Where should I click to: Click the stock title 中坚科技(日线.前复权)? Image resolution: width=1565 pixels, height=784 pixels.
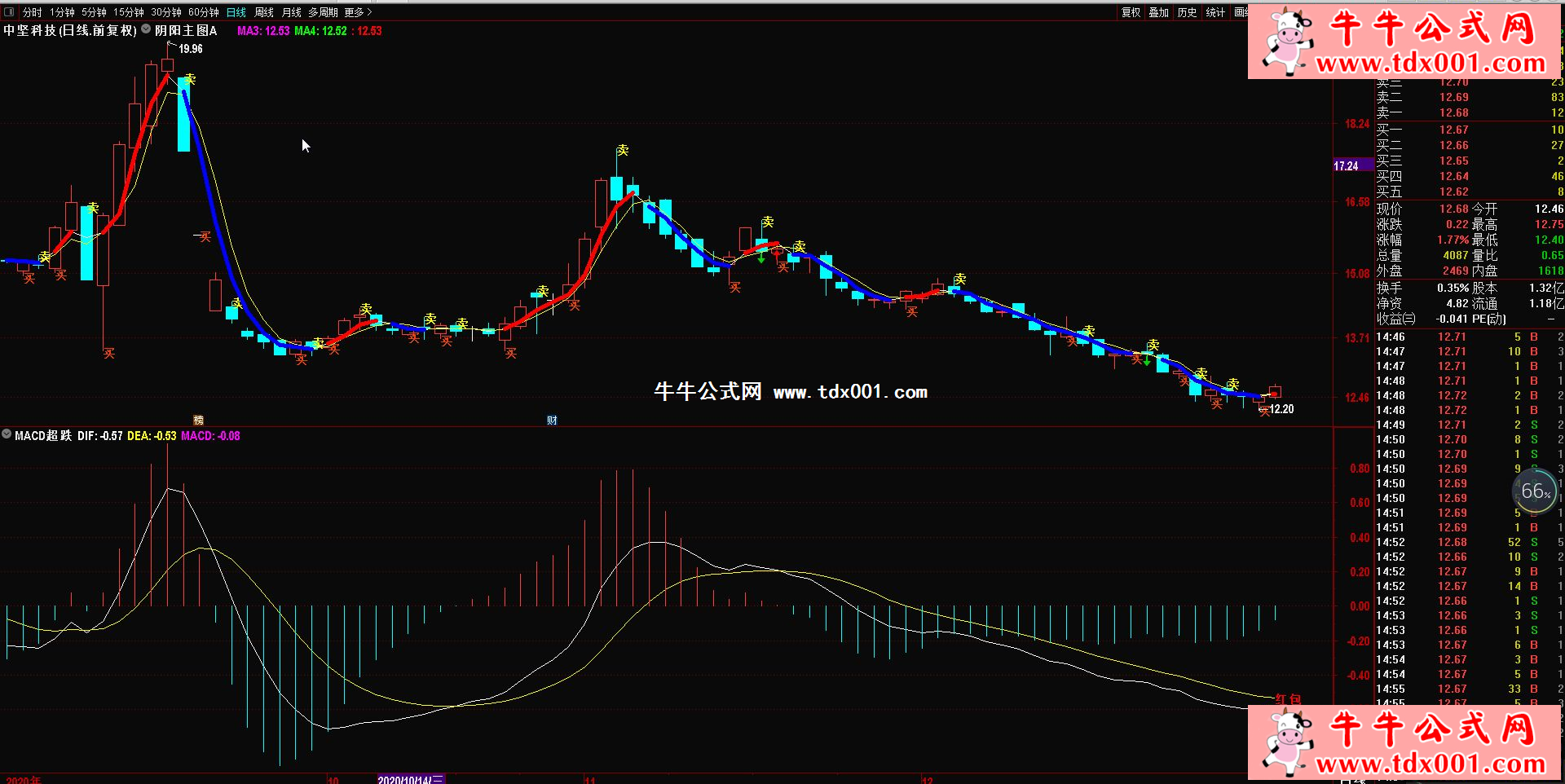[70, 30]
